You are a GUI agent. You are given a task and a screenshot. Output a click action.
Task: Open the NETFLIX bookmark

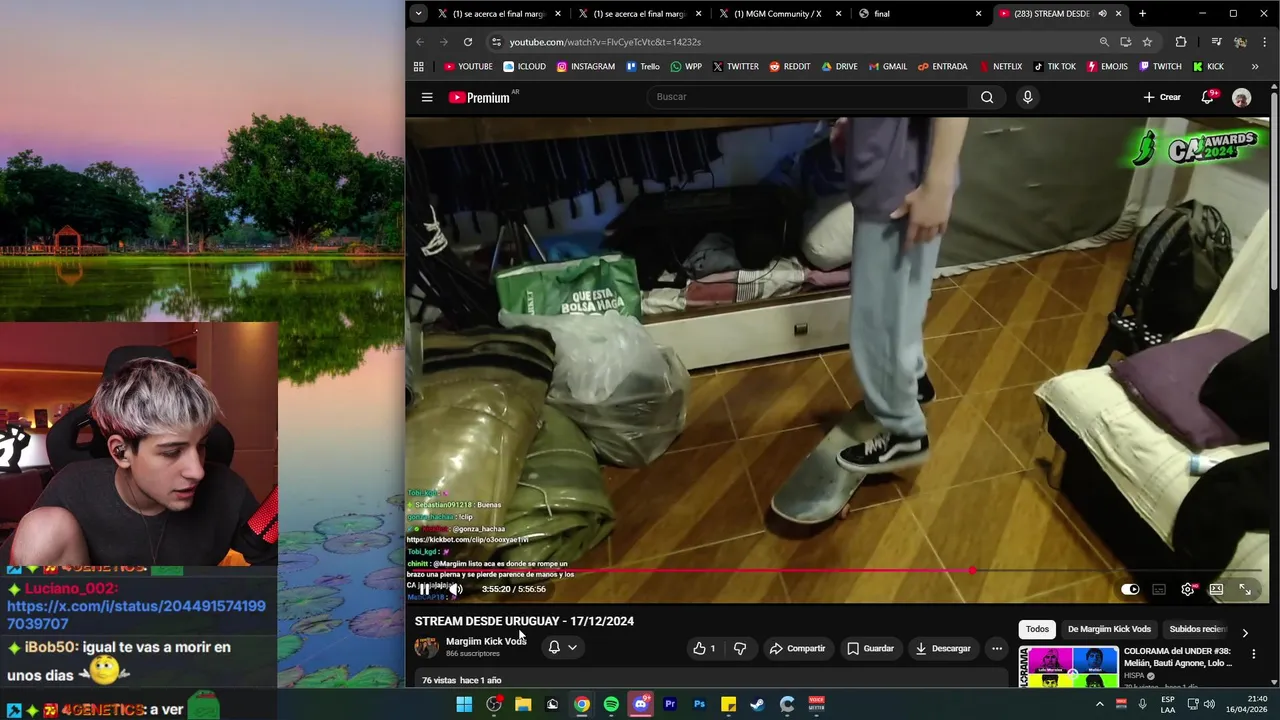(x=1000, y=67)
